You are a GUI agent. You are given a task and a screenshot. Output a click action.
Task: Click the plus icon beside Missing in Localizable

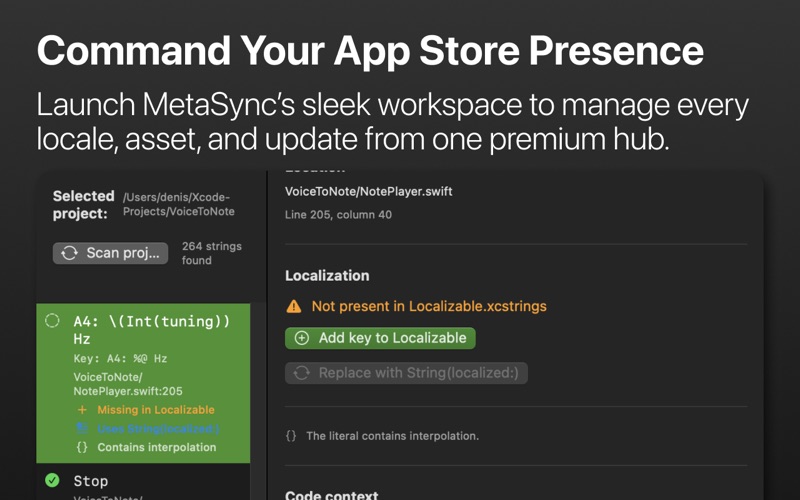82,410
